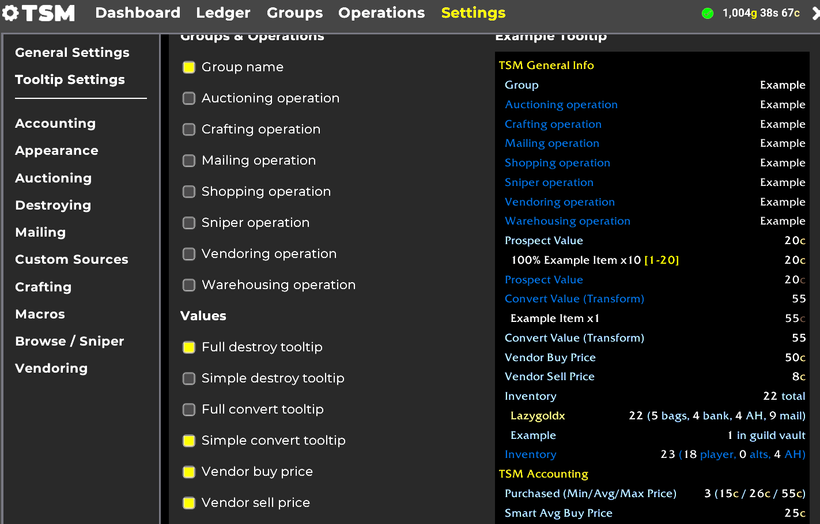Screen dimensions: 820x524
Task: Select Browse / Sniper settings
Action: pyautogui.click(x=69, y=341)
